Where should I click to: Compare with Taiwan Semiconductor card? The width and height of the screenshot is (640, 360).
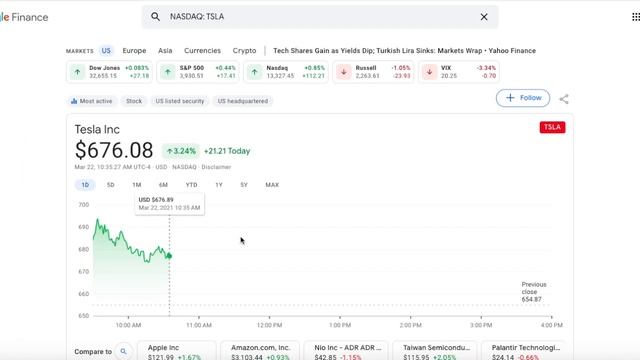435,351
